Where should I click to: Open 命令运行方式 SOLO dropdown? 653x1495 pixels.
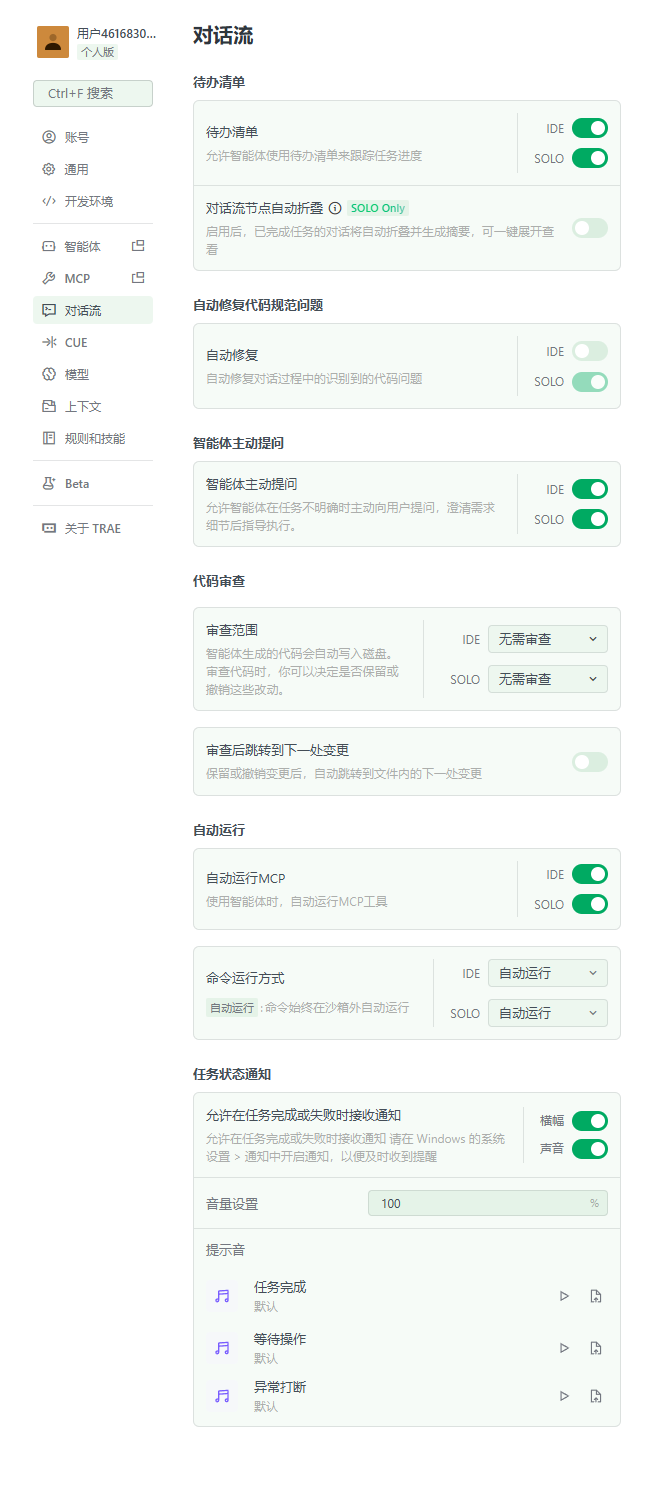point(547,1013)
